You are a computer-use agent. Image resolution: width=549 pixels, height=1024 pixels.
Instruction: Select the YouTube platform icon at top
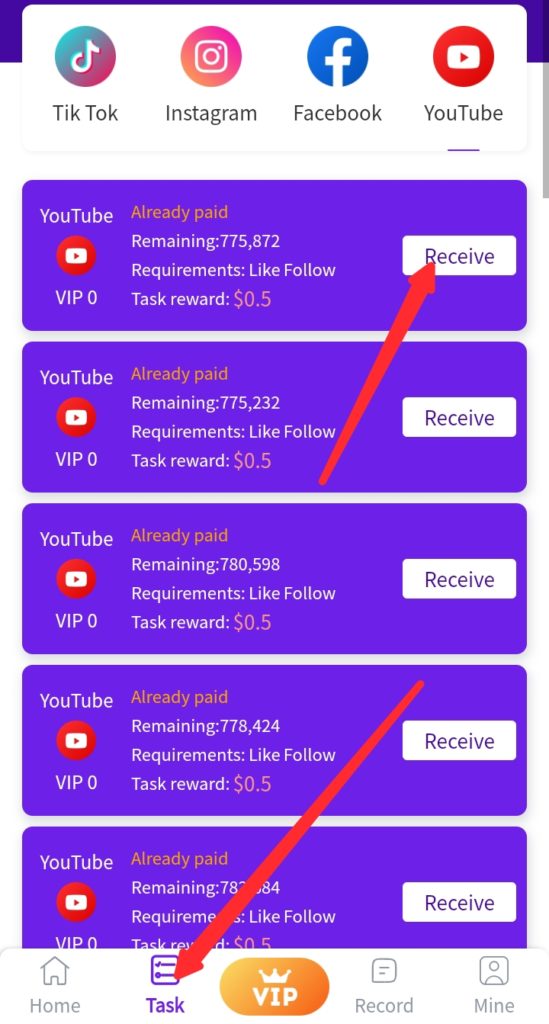tap(463, 56)
